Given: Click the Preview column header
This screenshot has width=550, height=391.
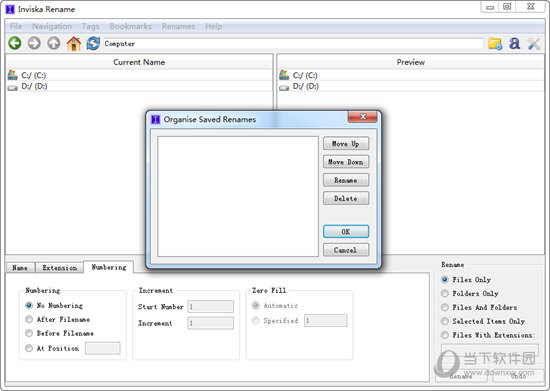Looking at the screenshot, I should click(x=410, y=62).
